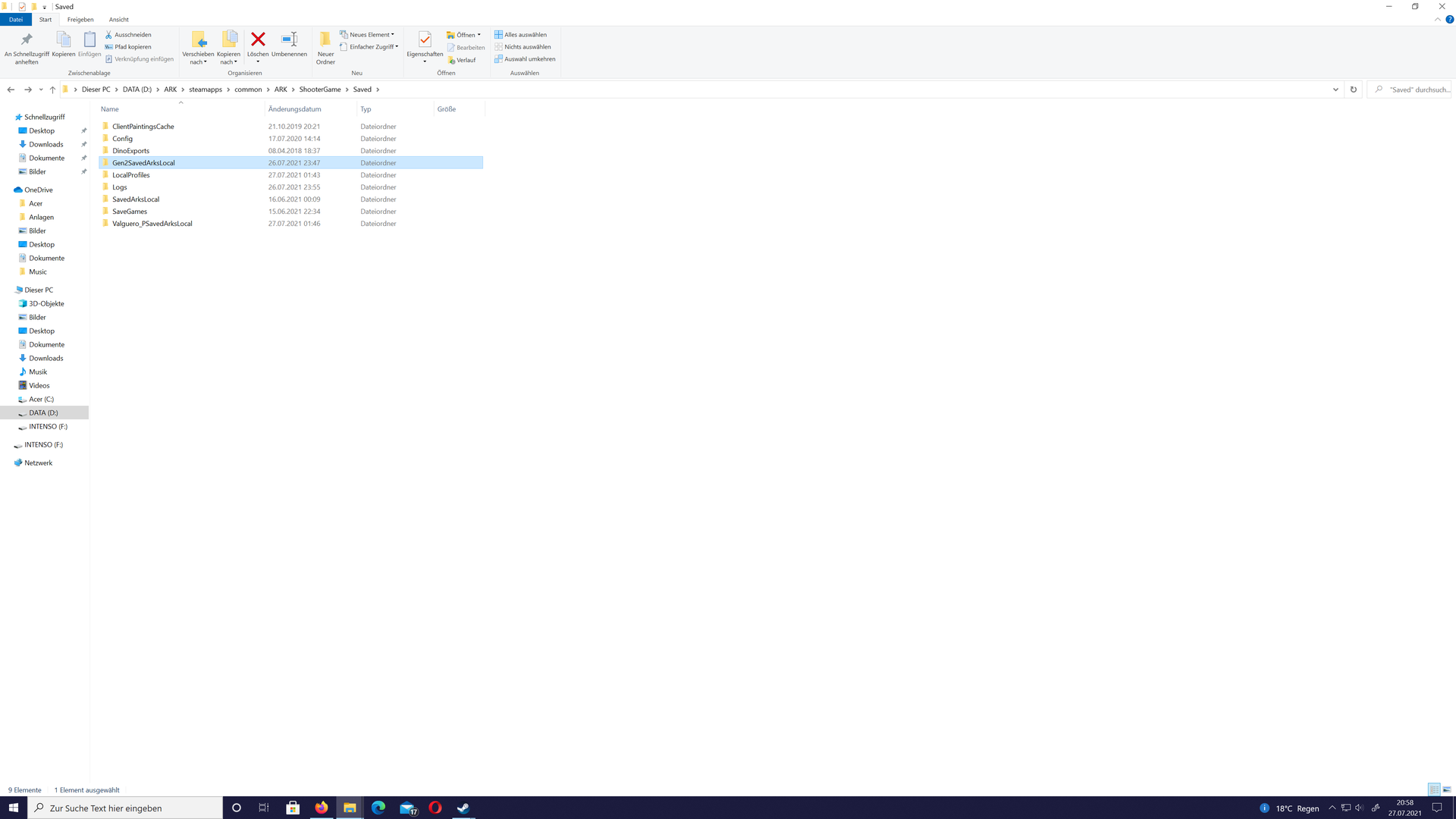Switch to large icons view layout
1456x819 pixels.
coord(1447,789)
